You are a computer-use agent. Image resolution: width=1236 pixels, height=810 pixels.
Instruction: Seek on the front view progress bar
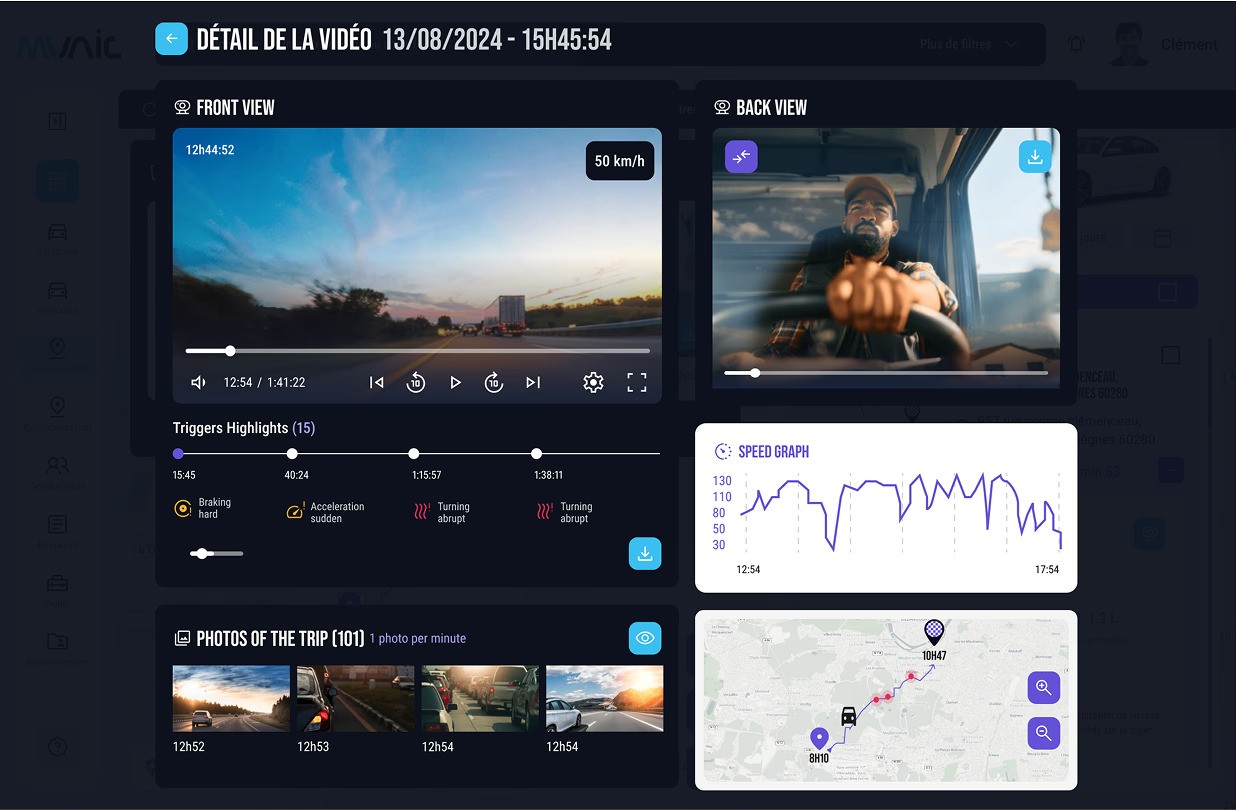(x=418, y=351)
